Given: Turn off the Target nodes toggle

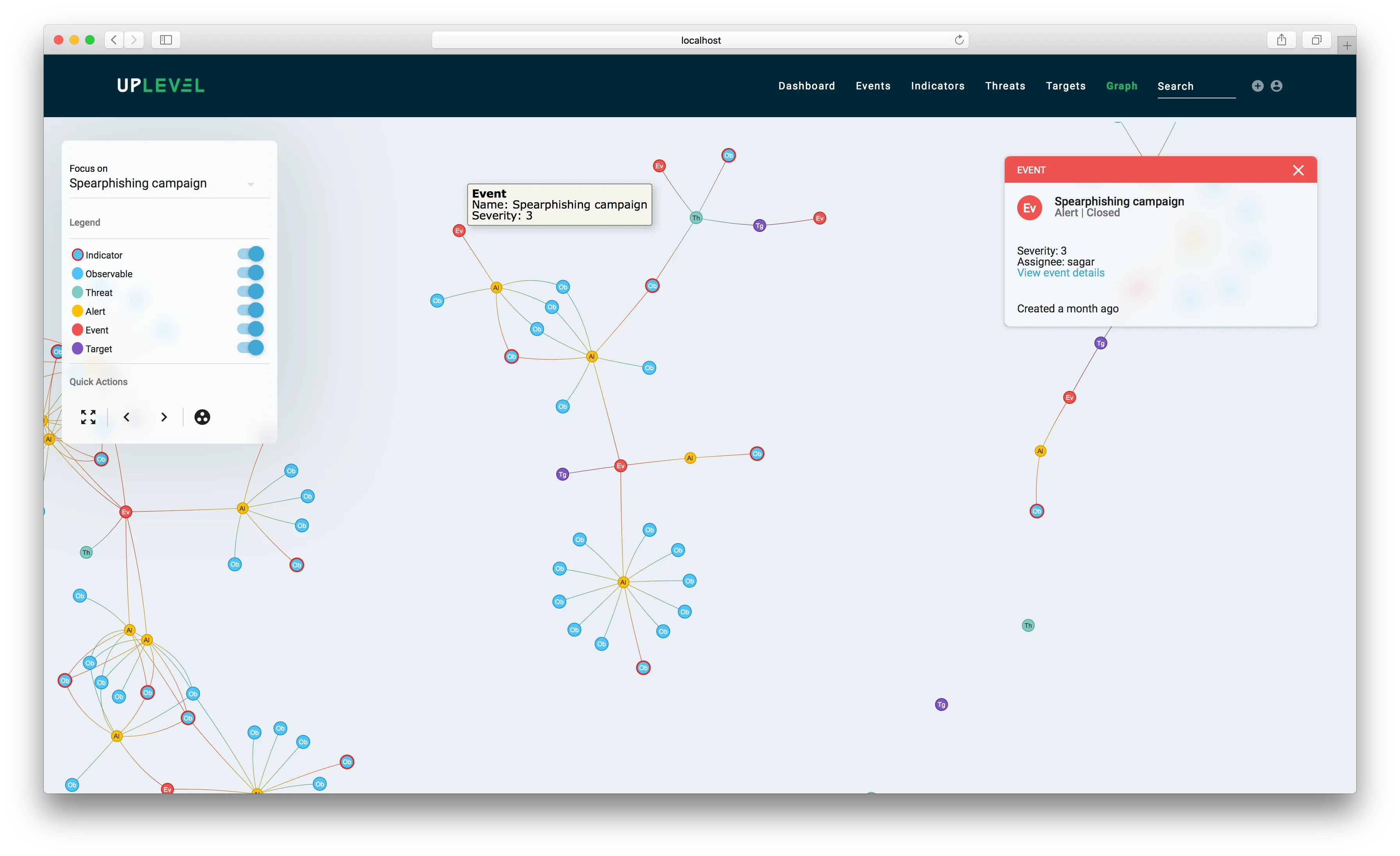Looking at the screenshot, I should coord(250,348).
